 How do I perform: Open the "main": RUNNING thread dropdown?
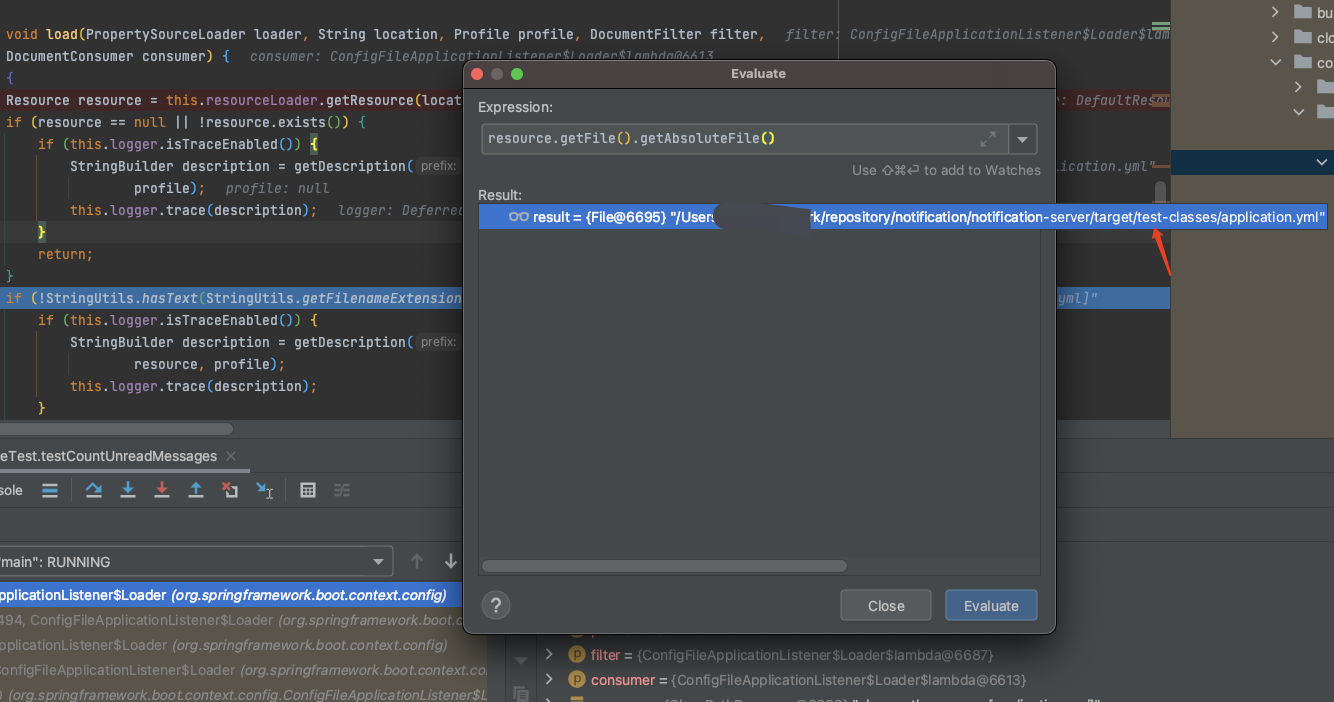195,562
